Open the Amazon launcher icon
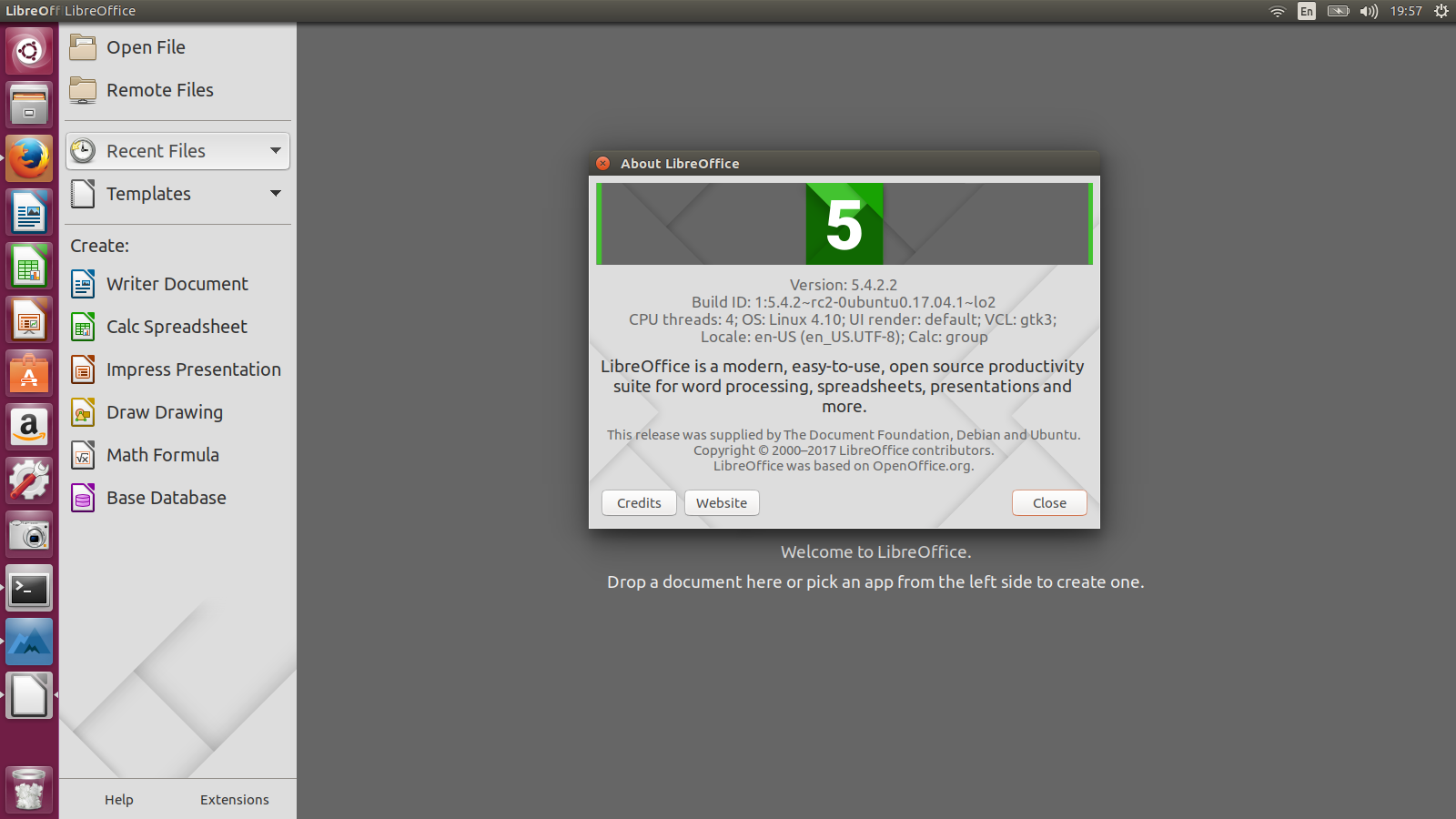1456x819 pixels. click(x=29, y=427)
